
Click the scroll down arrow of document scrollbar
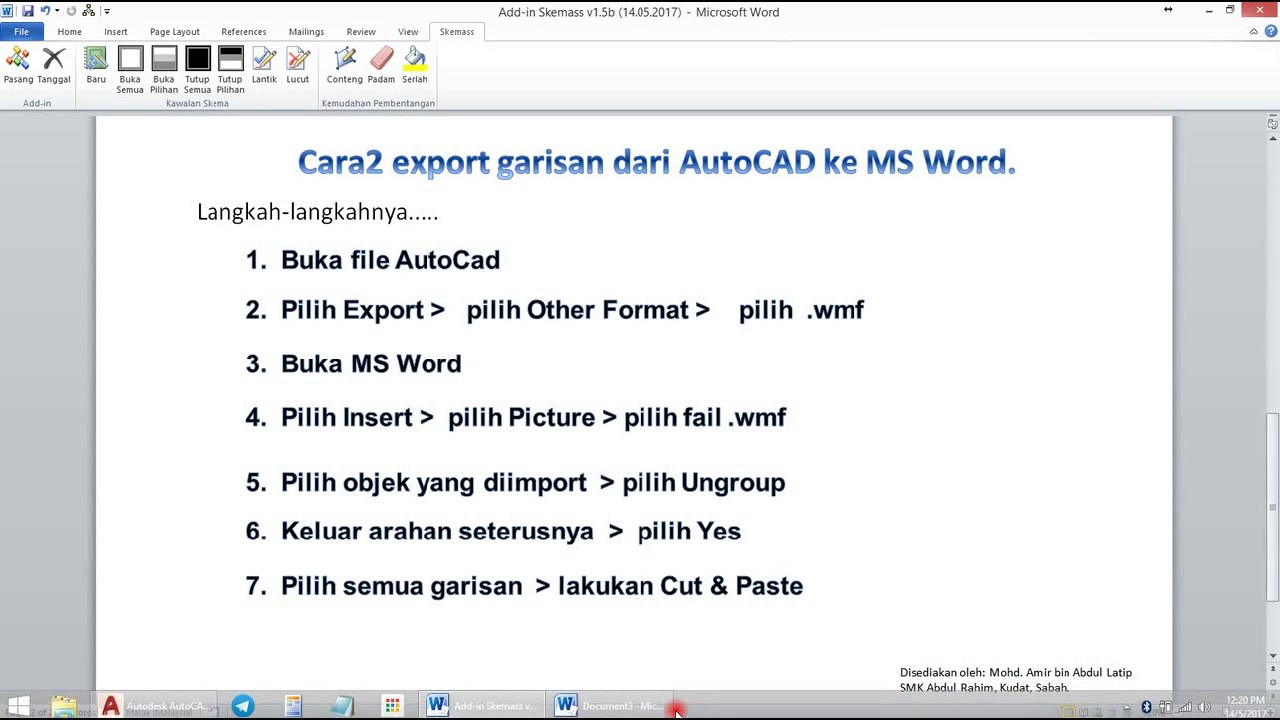point(1272,655)
